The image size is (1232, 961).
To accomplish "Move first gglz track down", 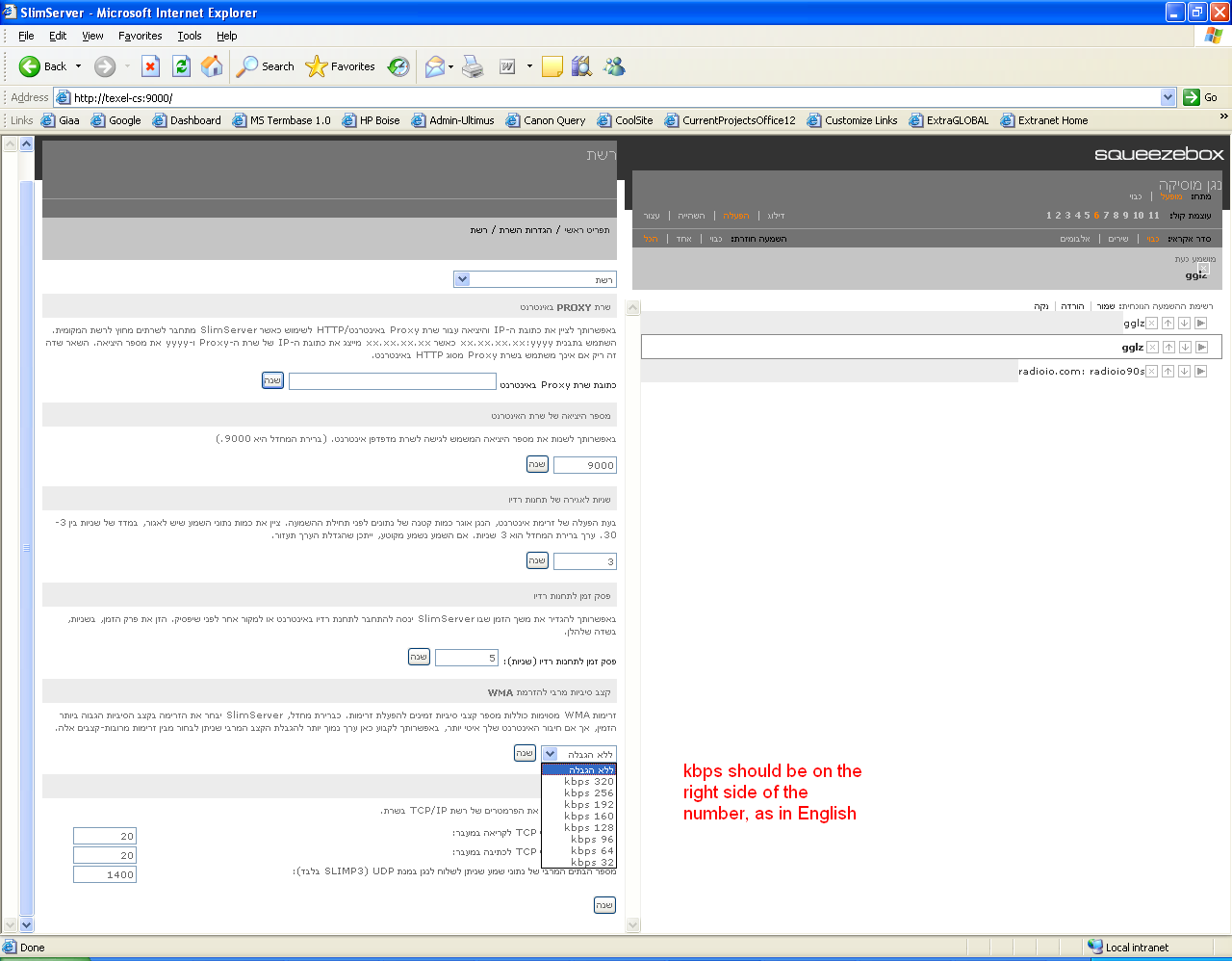I will [1184, 324].
